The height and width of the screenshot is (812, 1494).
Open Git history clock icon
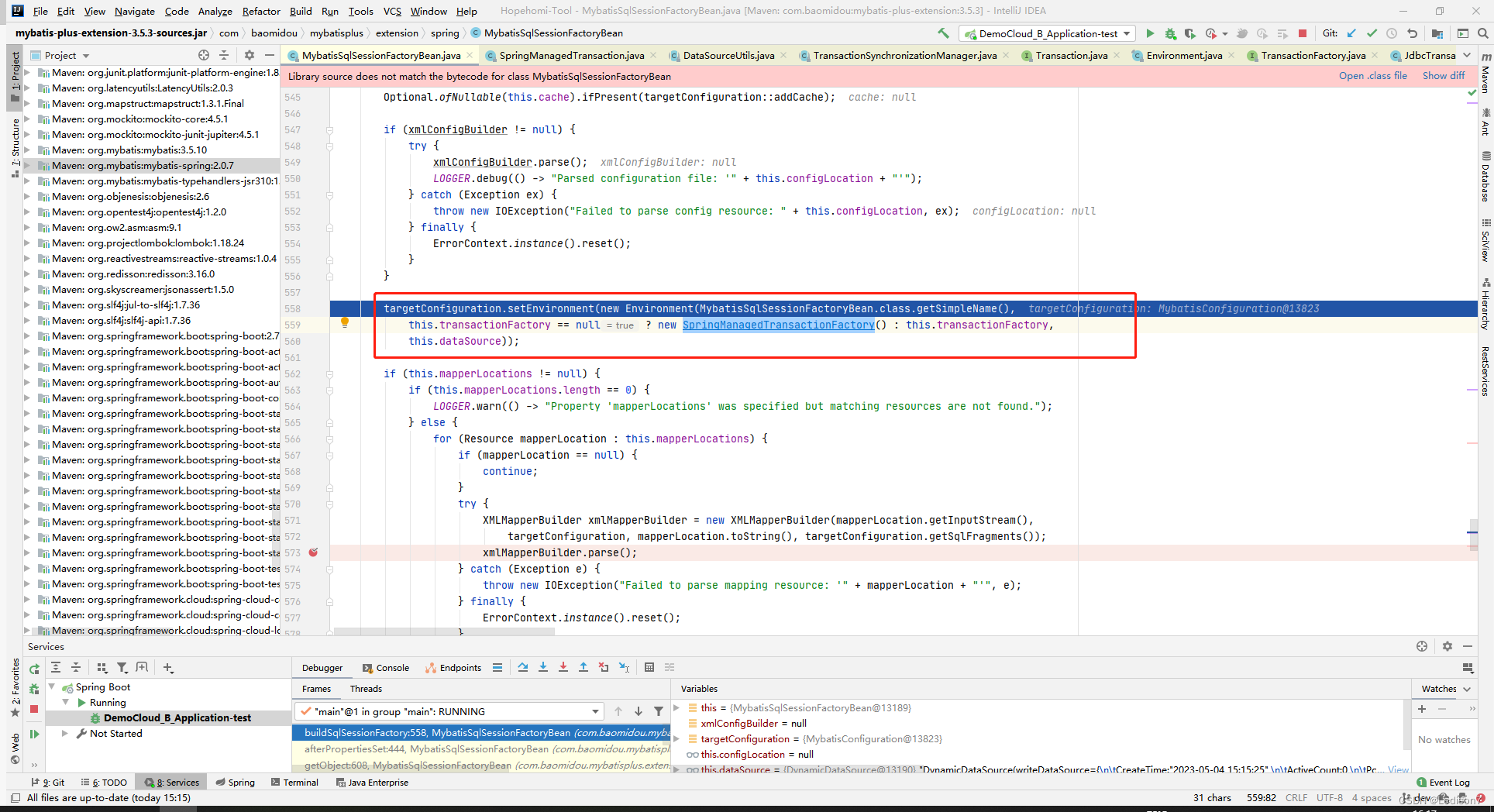(1392, 33)
